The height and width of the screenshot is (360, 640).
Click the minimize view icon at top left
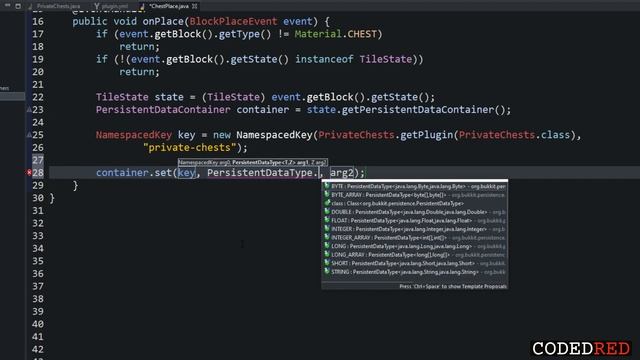(7, 5)
